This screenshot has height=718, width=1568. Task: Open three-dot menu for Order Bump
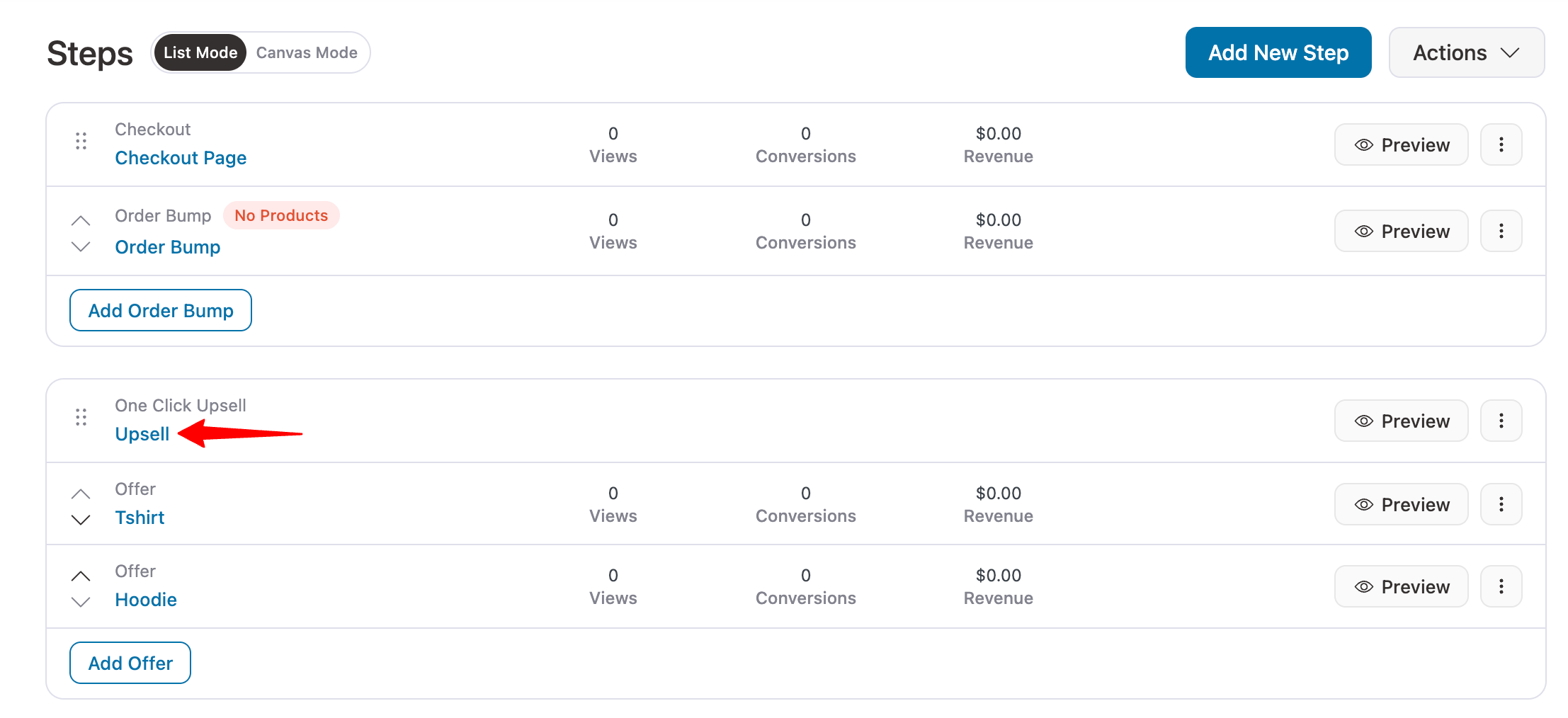(x=1501, y=231)
